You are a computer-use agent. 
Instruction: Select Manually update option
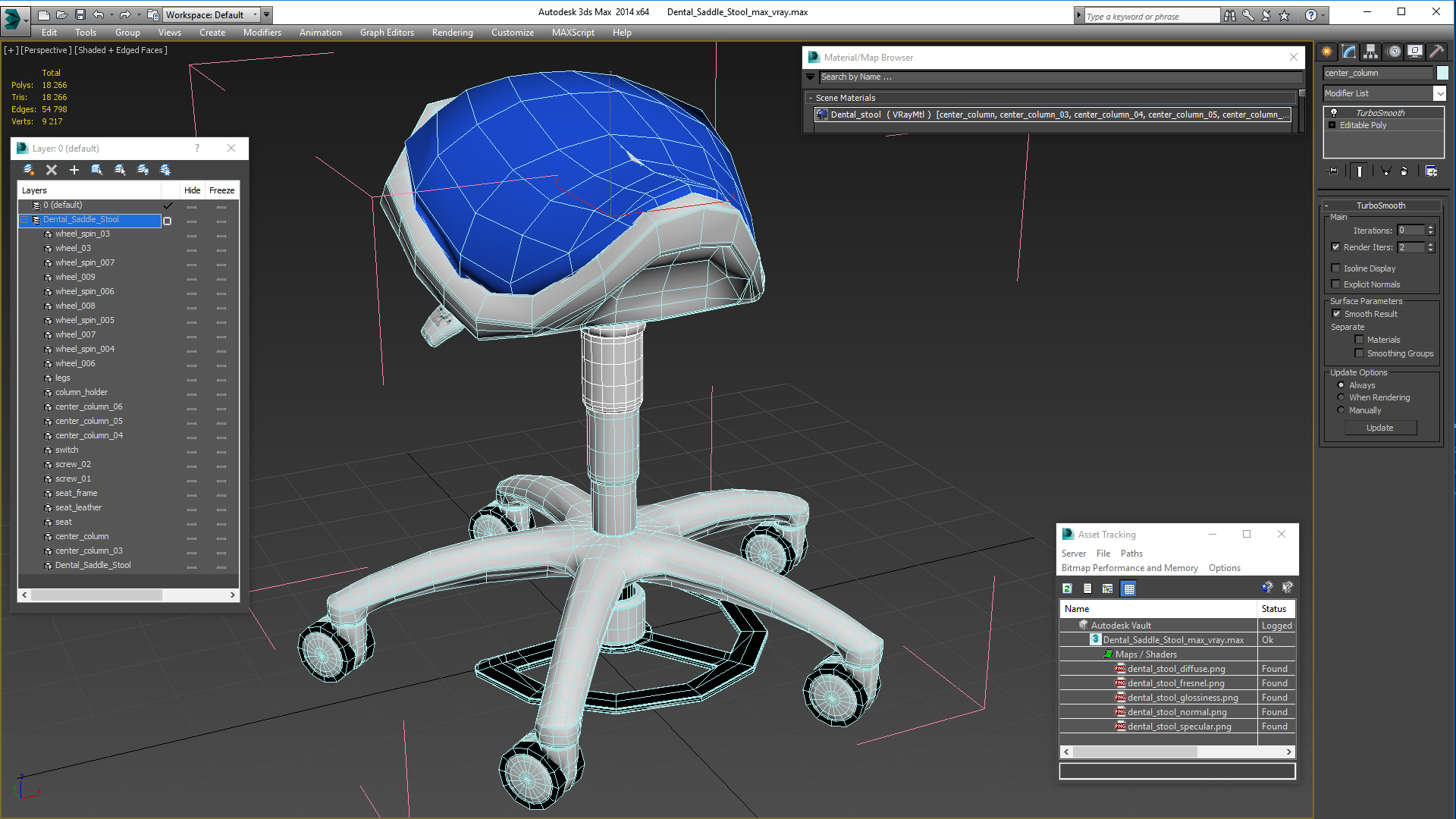(x=1341, y=410)
